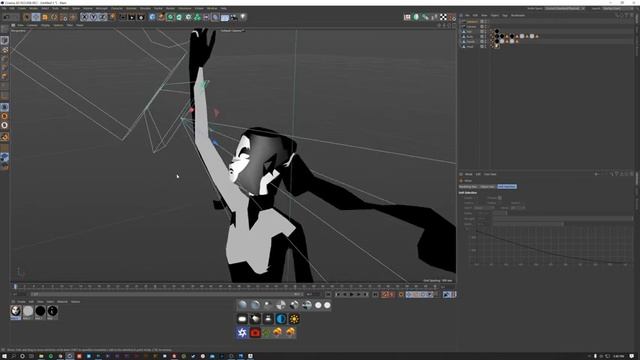Switch to the Modeling Axis tab

[468, 187]
